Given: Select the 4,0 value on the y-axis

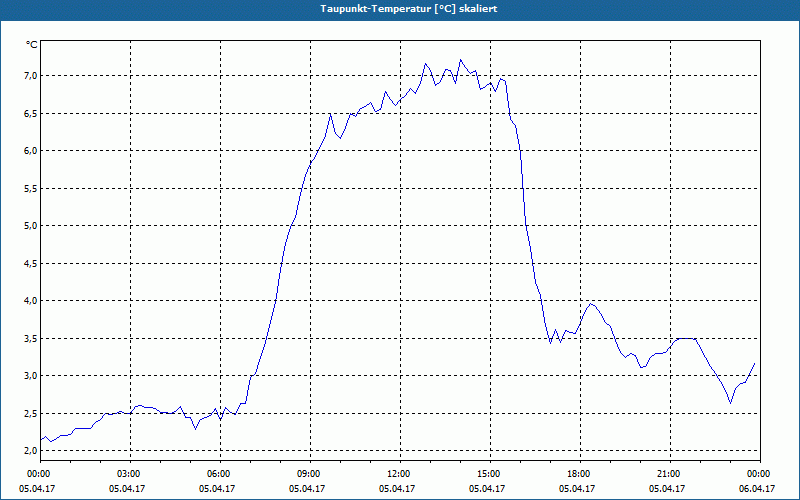Looking at the screenshot, I should click(x=31, y=301).
